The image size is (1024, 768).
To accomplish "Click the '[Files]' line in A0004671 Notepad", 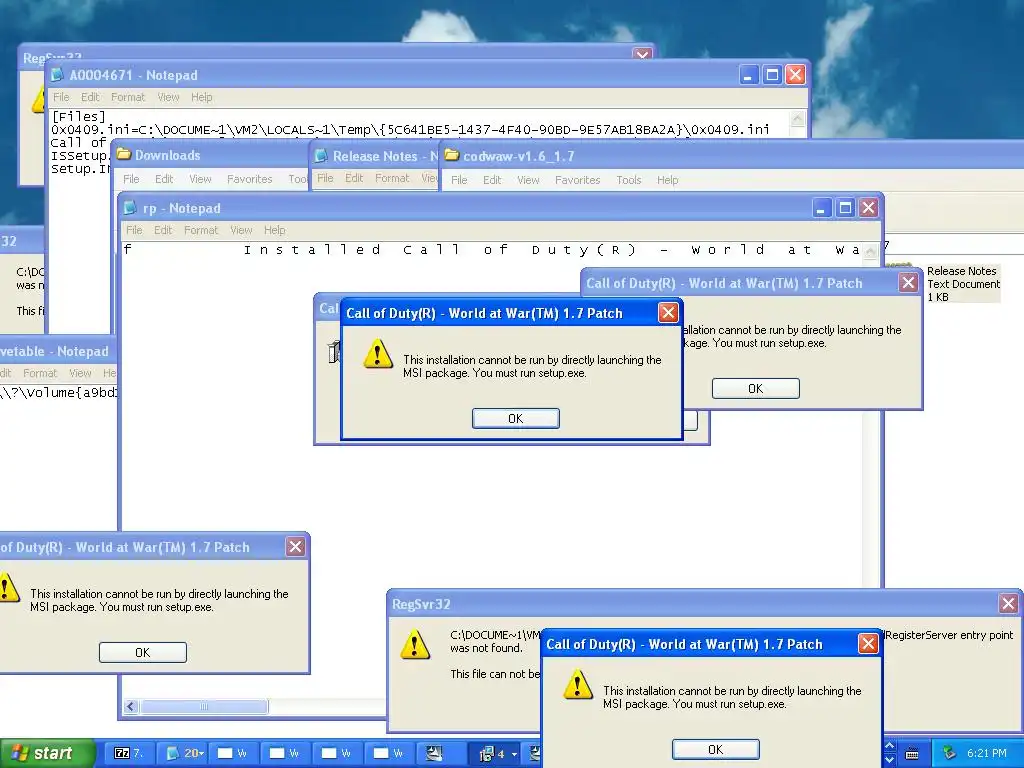I will click(78, 116).
